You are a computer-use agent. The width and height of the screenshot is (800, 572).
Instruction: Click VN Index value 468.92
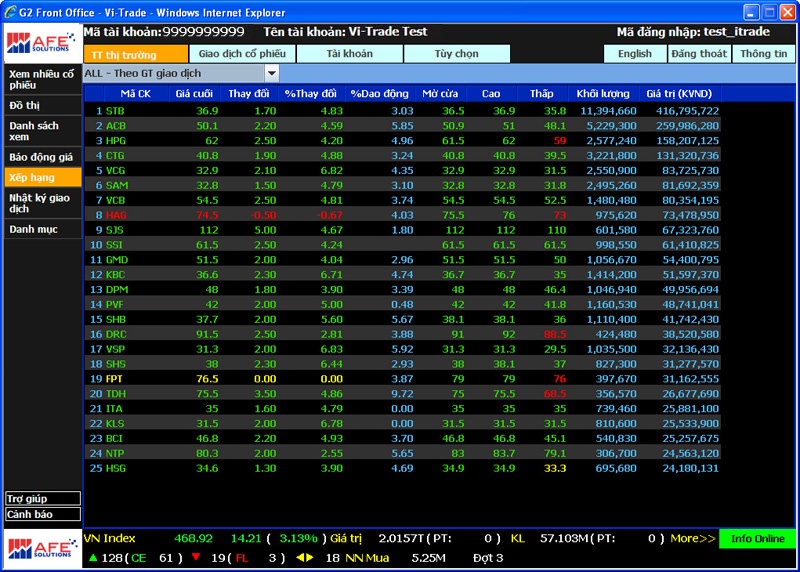pyautogui.click(x=193, y=538)
